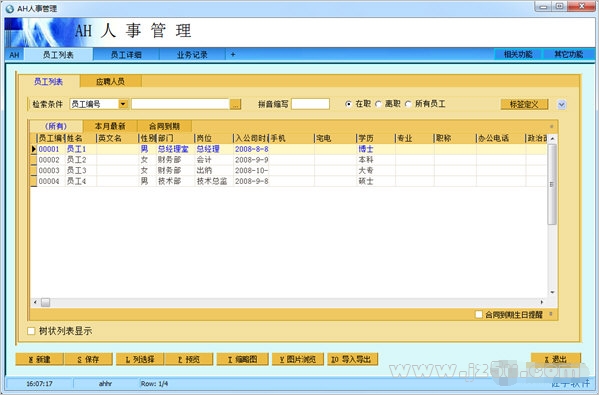Click the AH home tab button

(x=15, y=55)
